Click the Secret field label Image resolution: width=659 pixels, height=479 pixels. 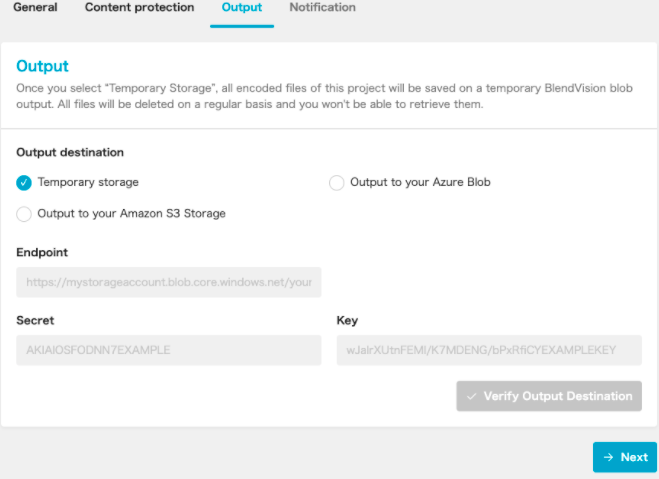tap(35, 321)
